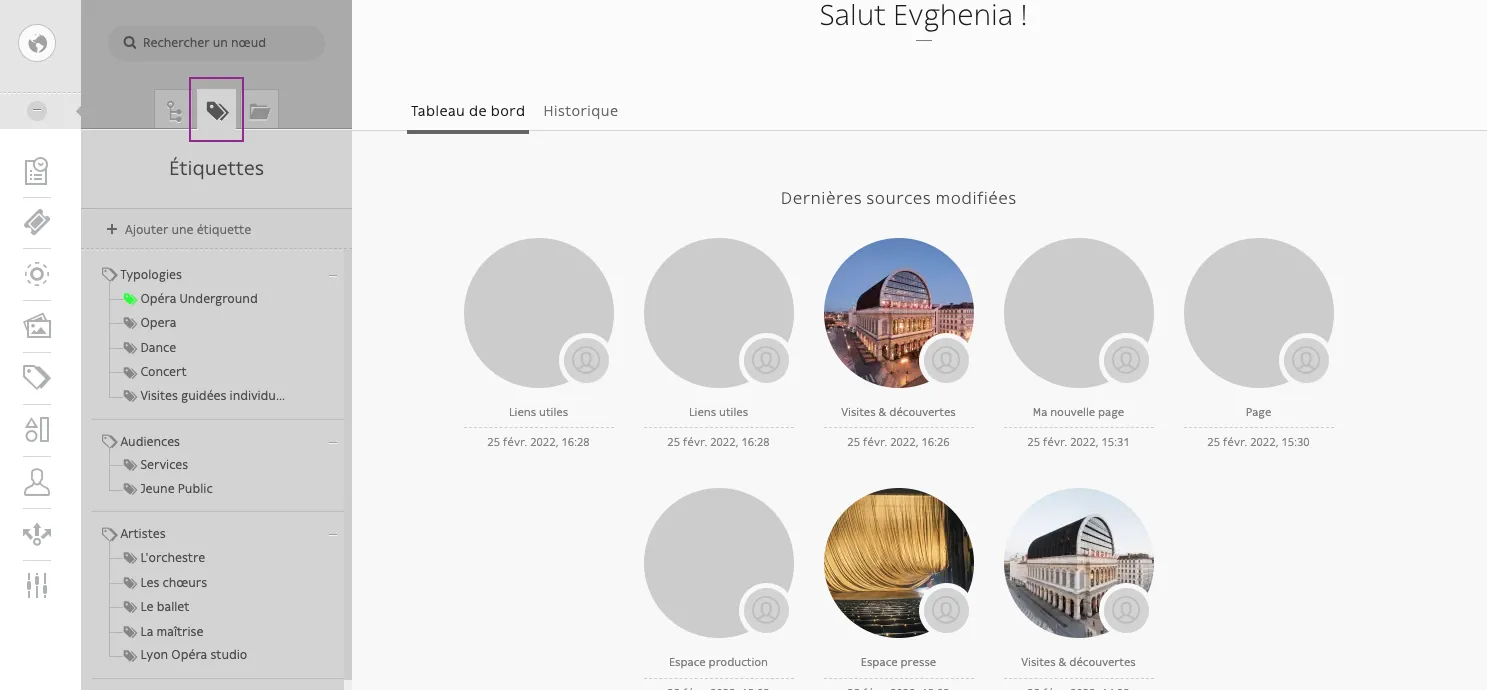Click the user avatar badge on Ma nouvelle page
Screen dimensions: 1487x690
point(1126,359)
